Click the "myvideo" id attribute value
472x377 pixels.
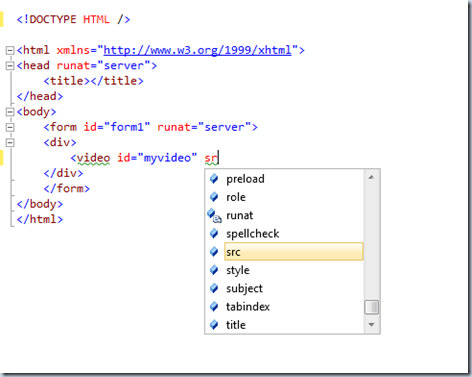(x=167, y=158)
